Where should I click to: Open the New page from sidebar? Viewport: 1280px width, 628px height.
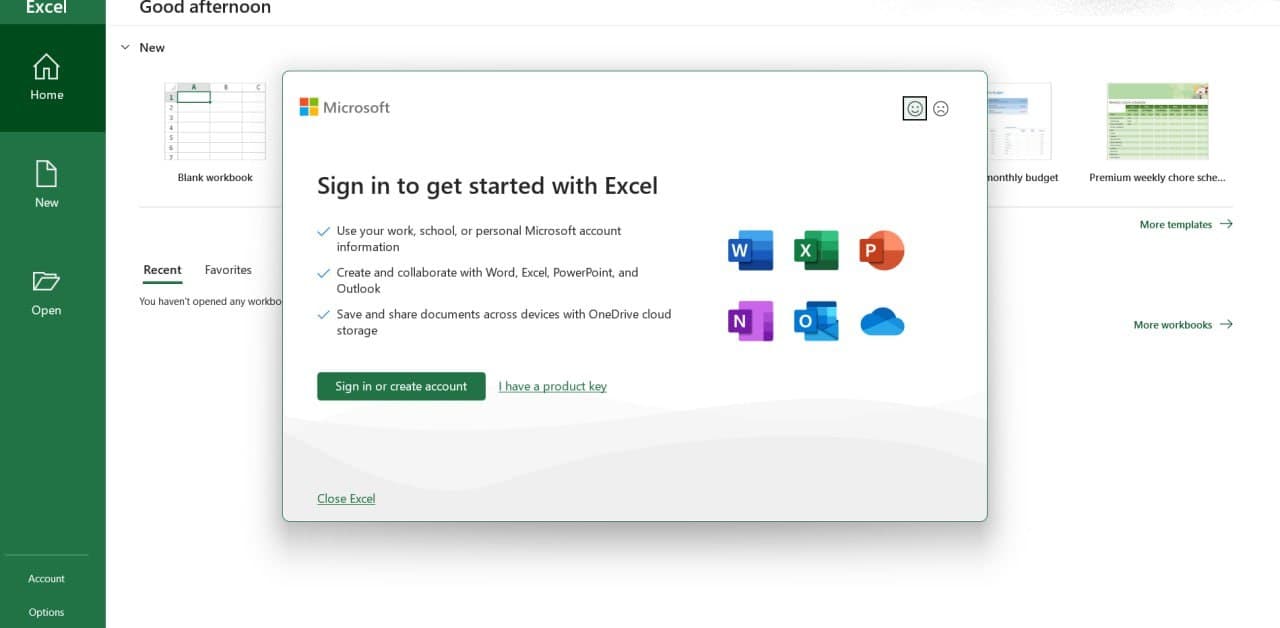[47, 185]
